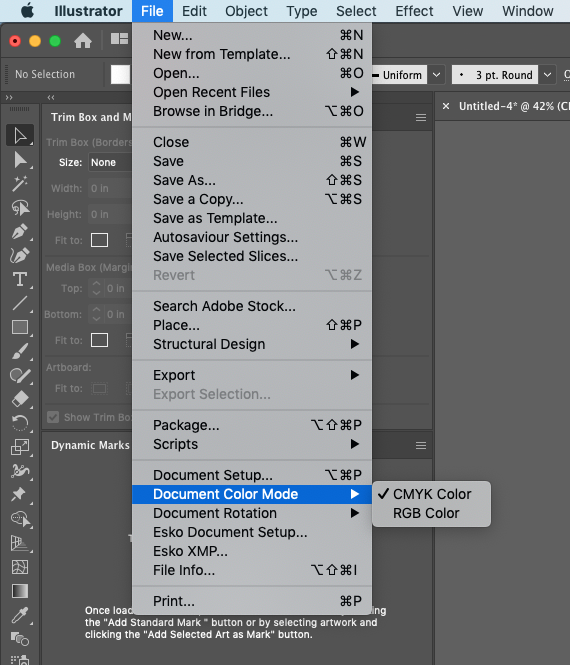Select the Selection tool arrow
Screen dimensions: 570x665
pos(20,136)
